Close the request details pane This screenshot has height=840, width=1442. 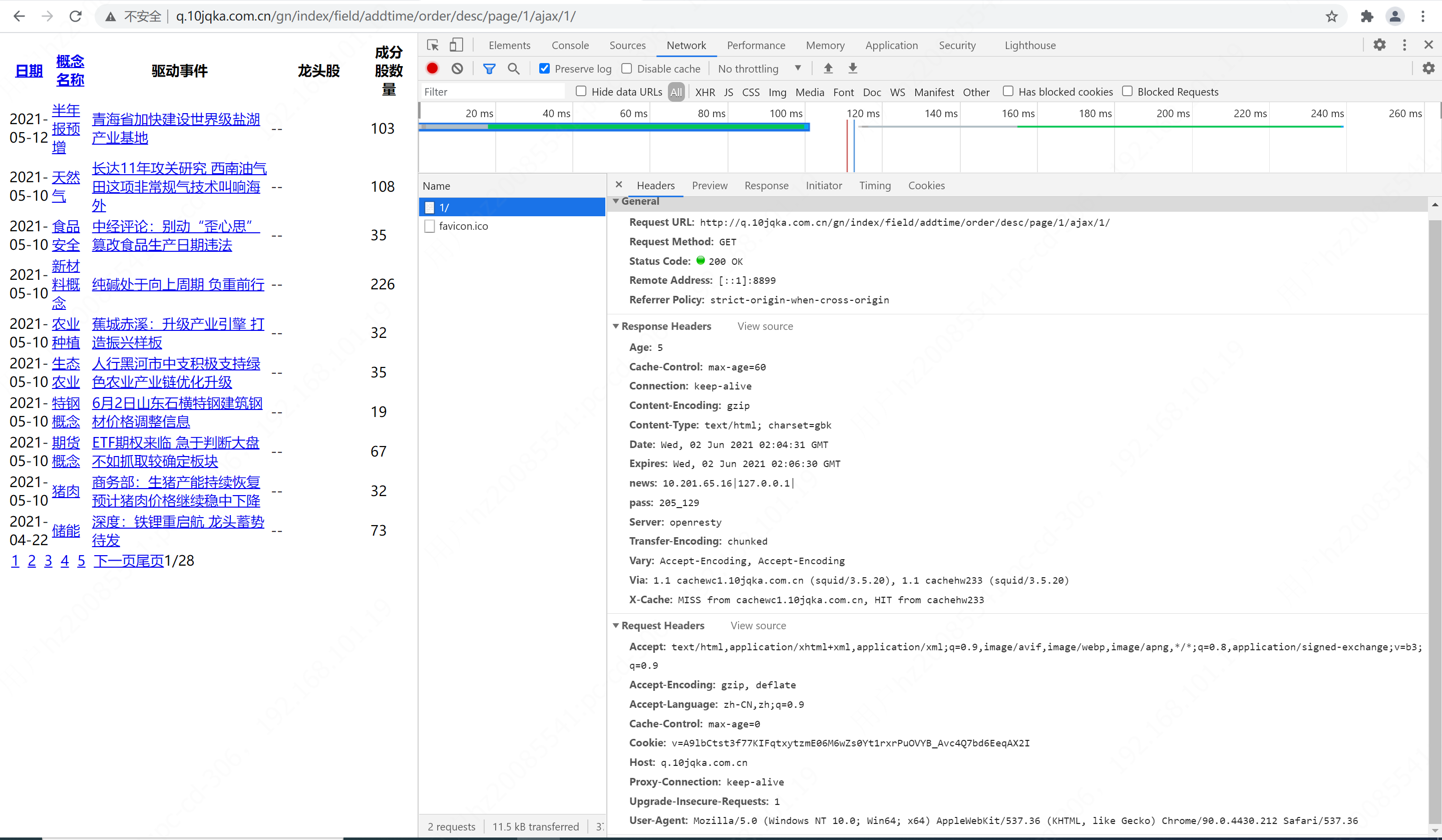tap(618, 185)
